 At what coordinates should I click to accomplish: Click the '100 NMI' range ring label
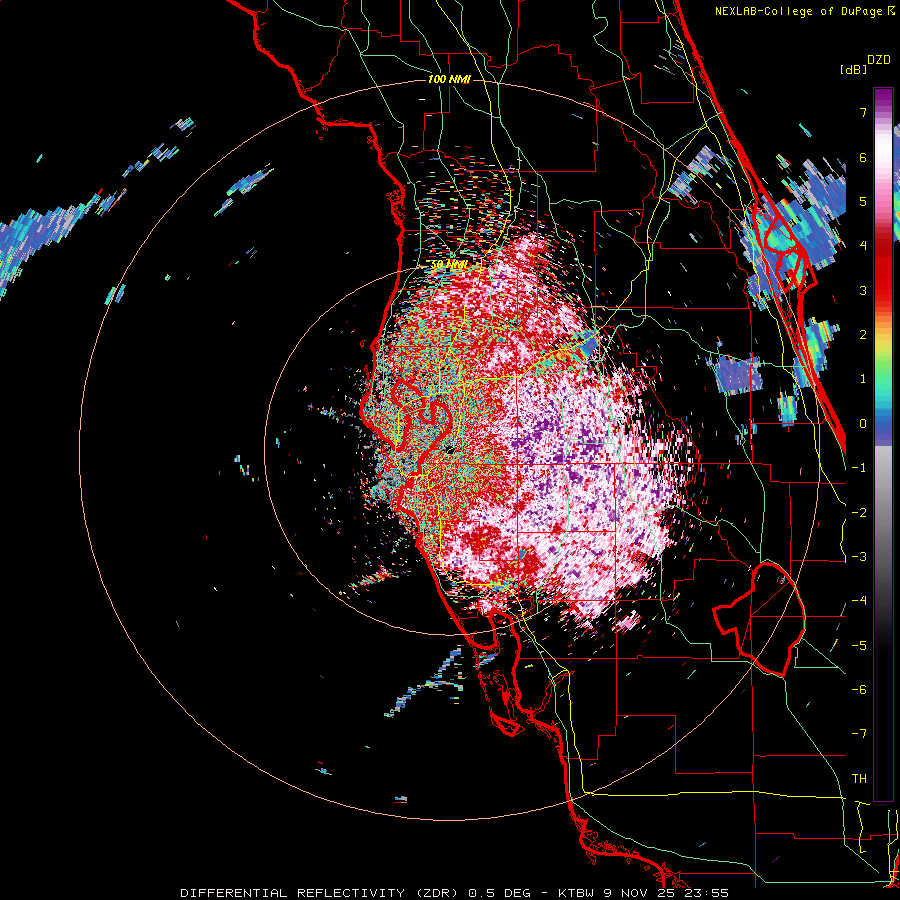449,79
